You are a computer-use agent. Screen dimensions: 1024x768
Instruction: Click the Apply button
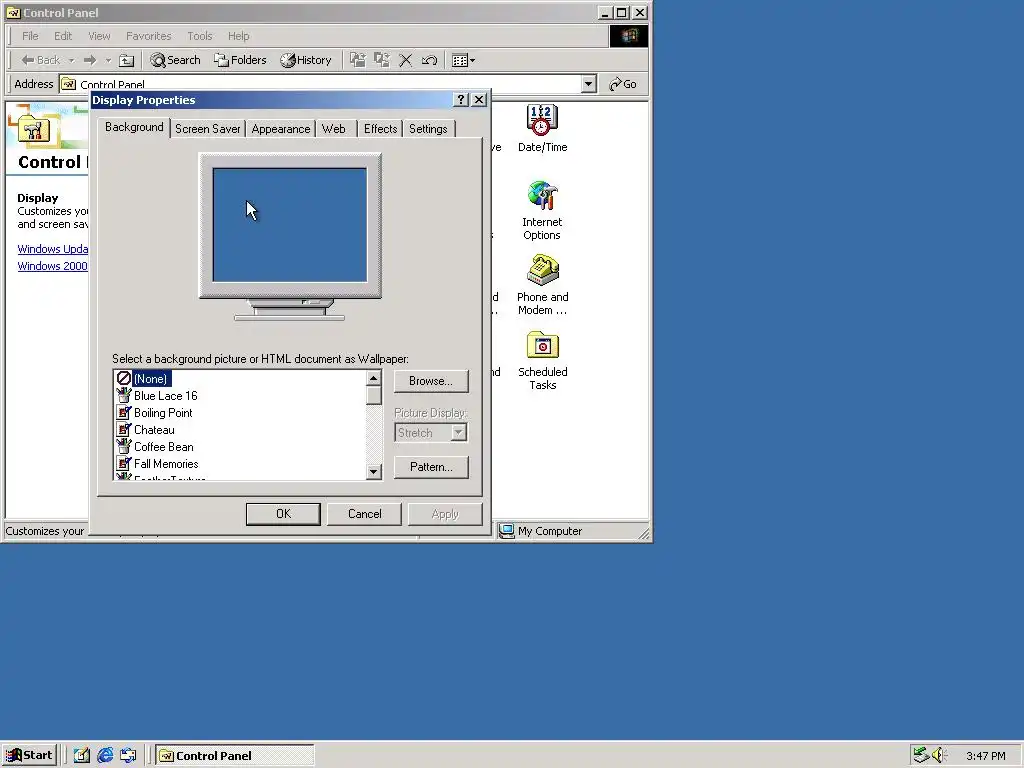pyautogui.click(x=445, y=514)
